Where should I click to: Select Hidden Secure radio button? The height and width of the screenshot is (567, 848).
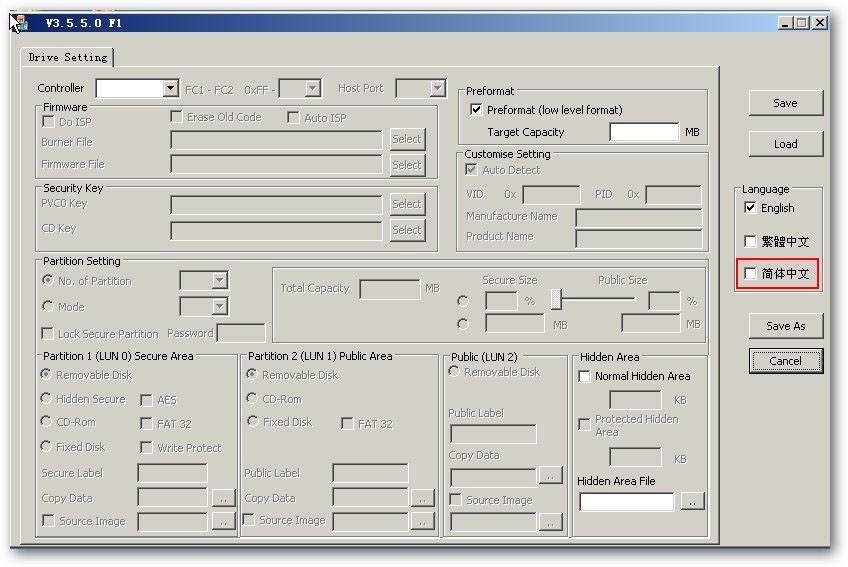[x=46, y=398]
